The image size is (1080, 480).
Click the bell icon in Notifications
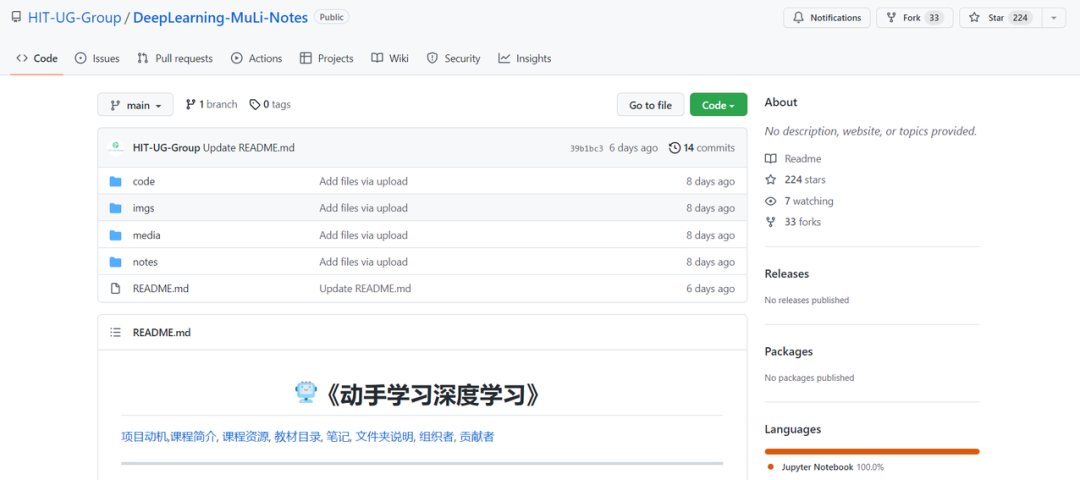[799, 18]
